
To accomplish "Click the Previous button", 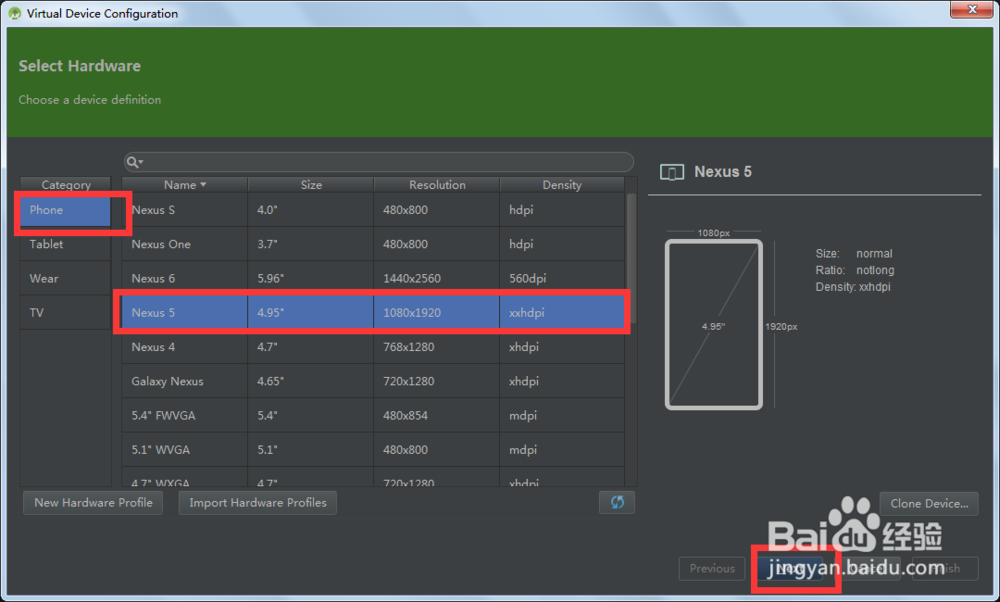I will click(712, 568).
